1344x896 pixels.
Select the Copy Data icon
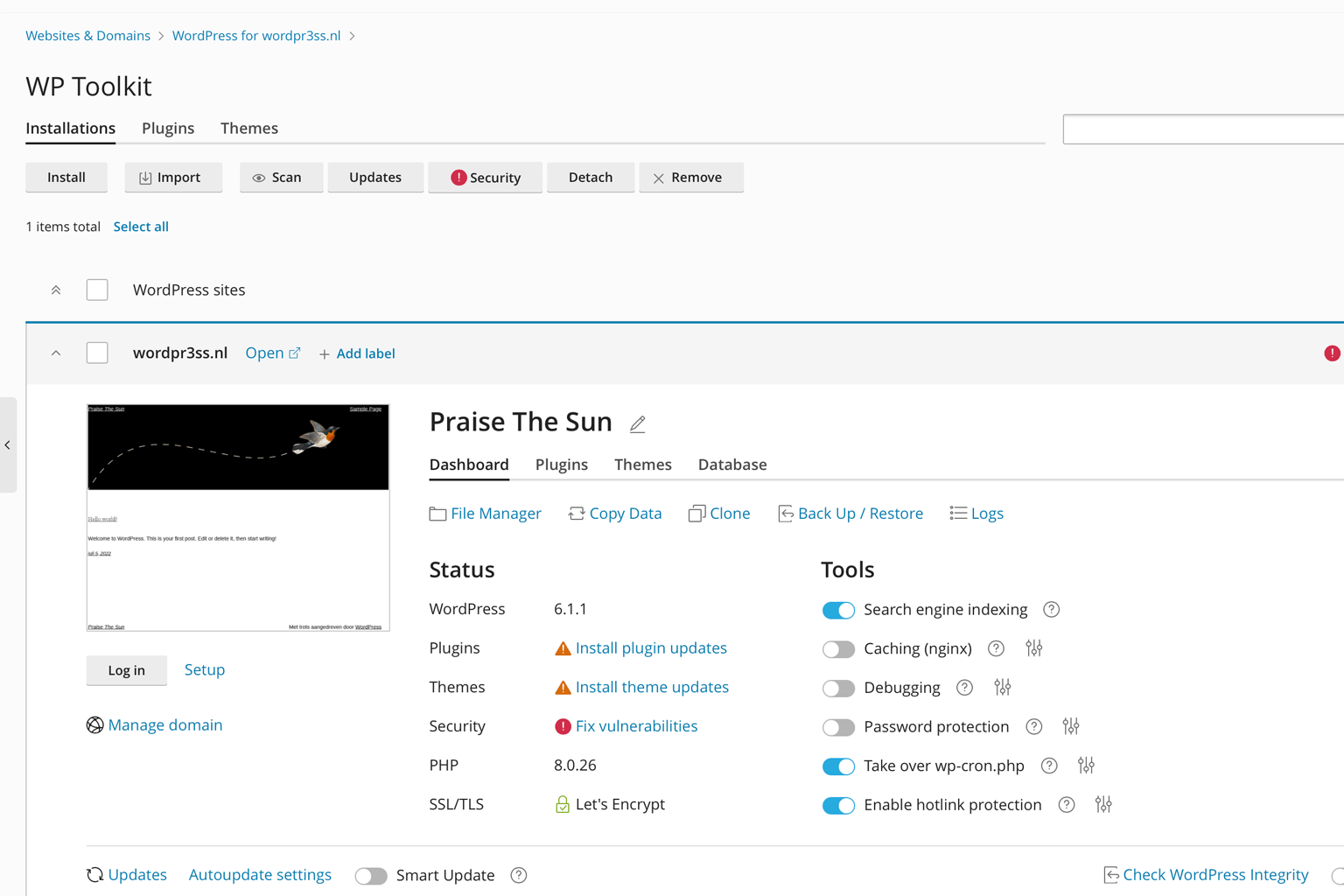(577, 514)
